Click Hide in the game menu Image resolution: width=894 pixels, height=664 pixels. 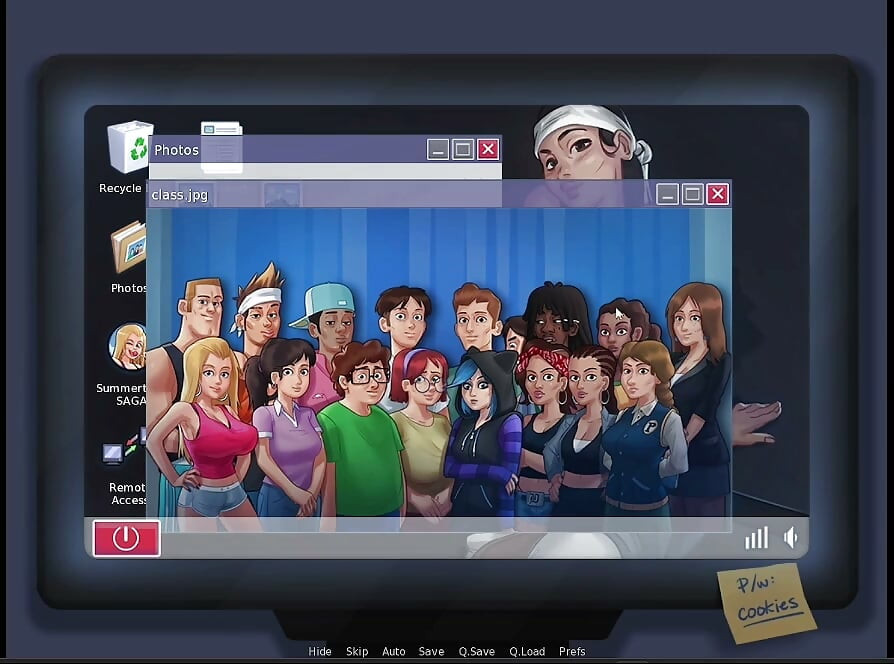pos(320,651)
